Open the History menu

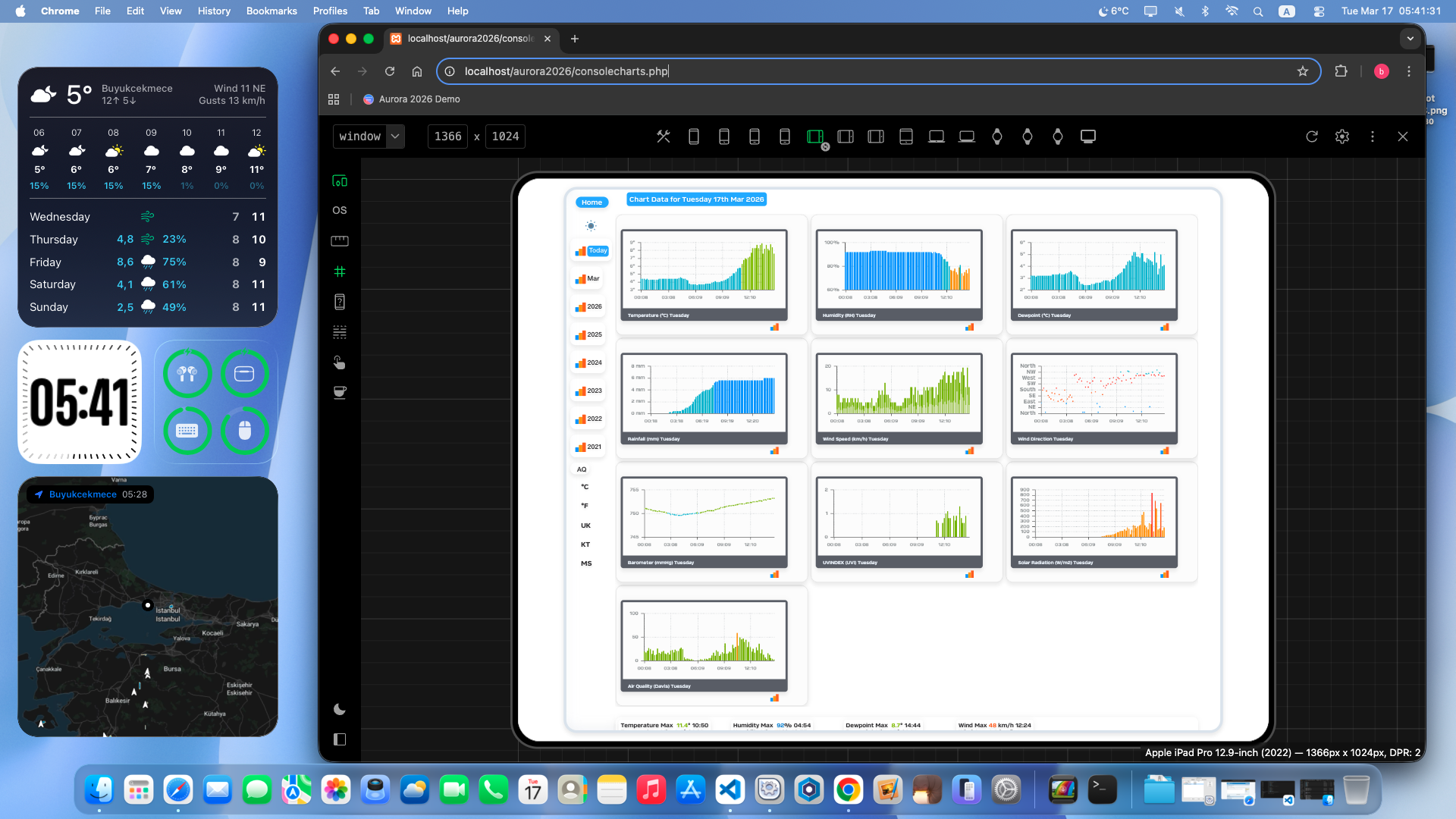click(x=213, y=11)
